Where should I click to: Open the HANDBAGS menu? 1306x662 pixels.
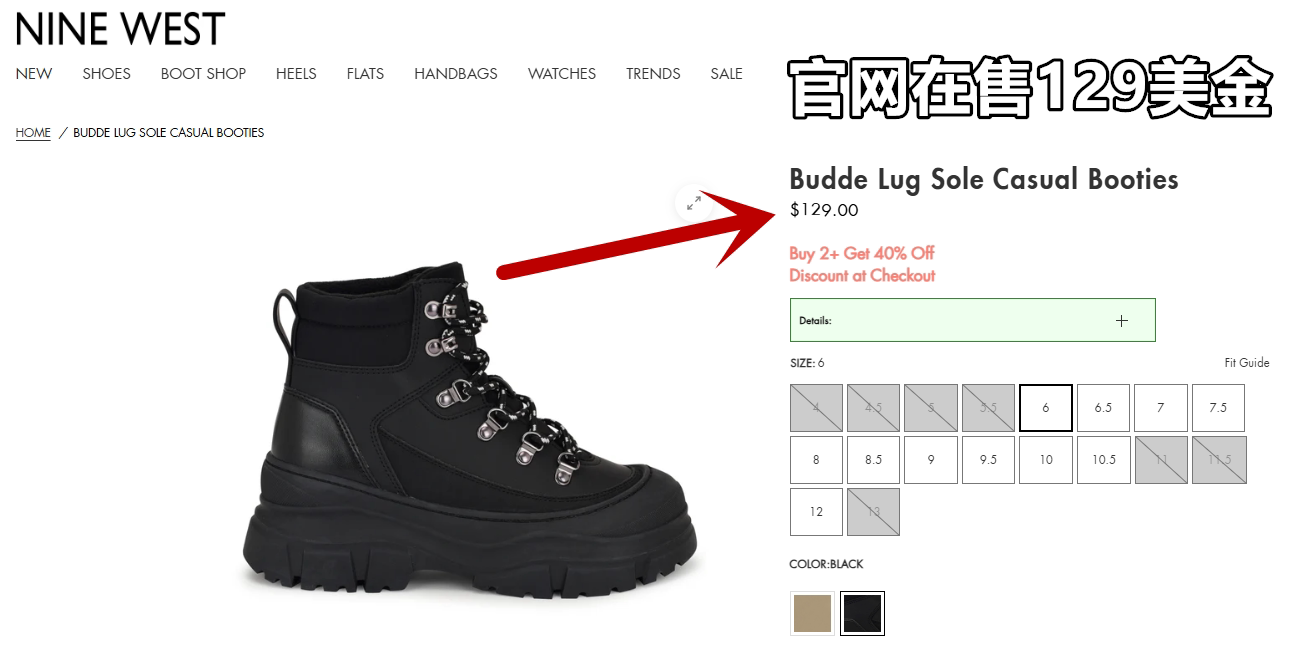pos(456,73)
